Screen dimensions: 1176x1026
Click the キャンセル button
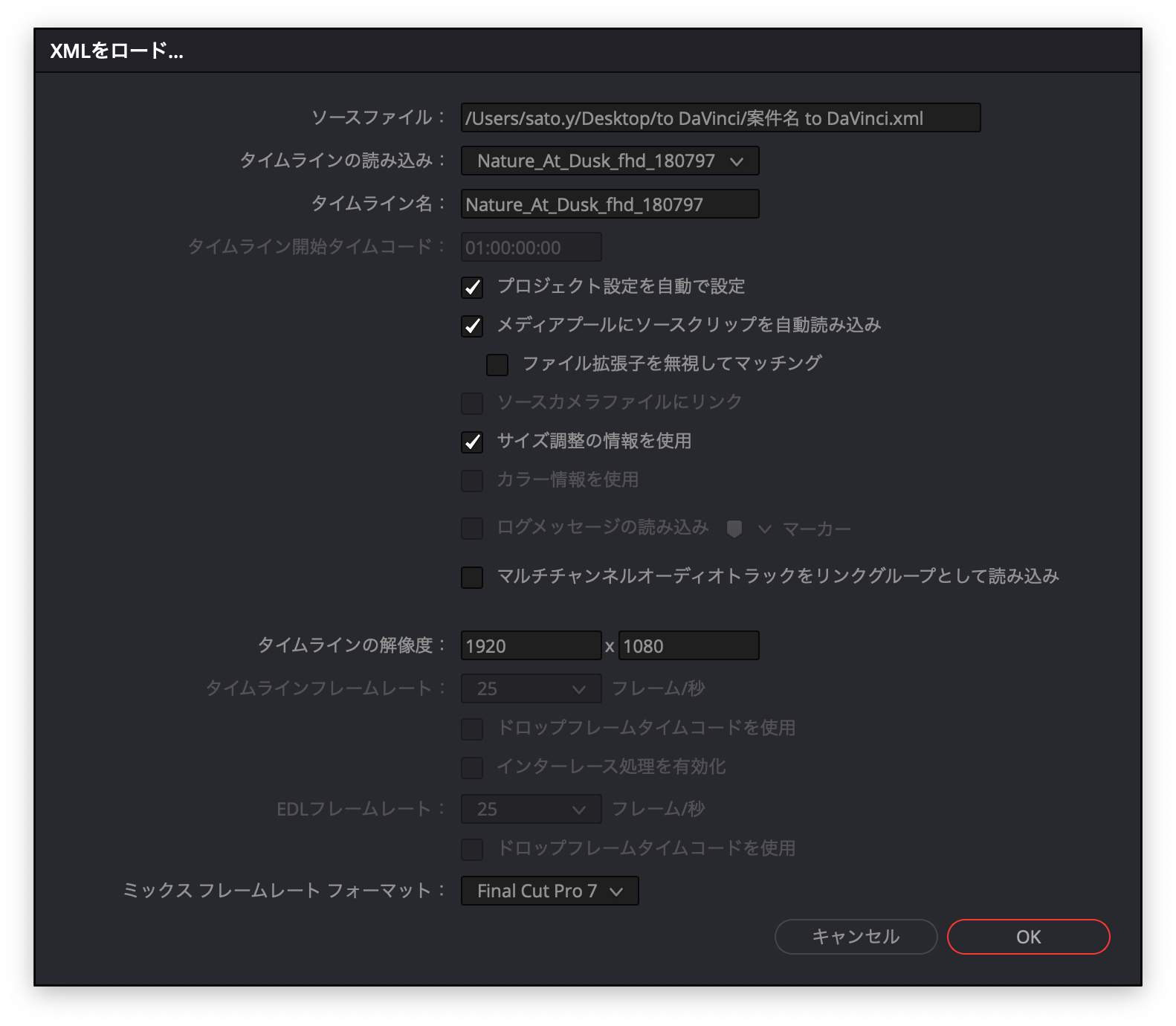tap(856, 937)
